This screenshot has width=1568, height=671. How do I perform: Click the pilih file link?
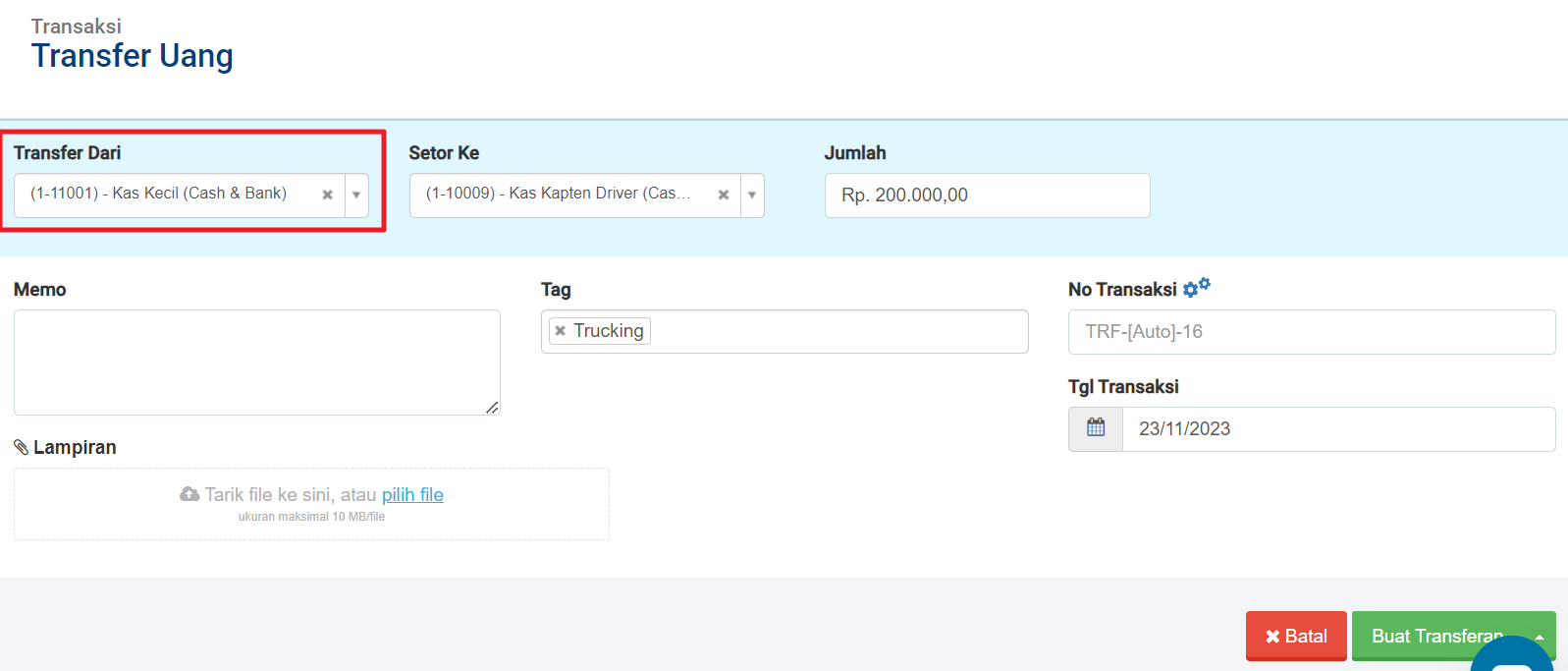pos(412,494)
